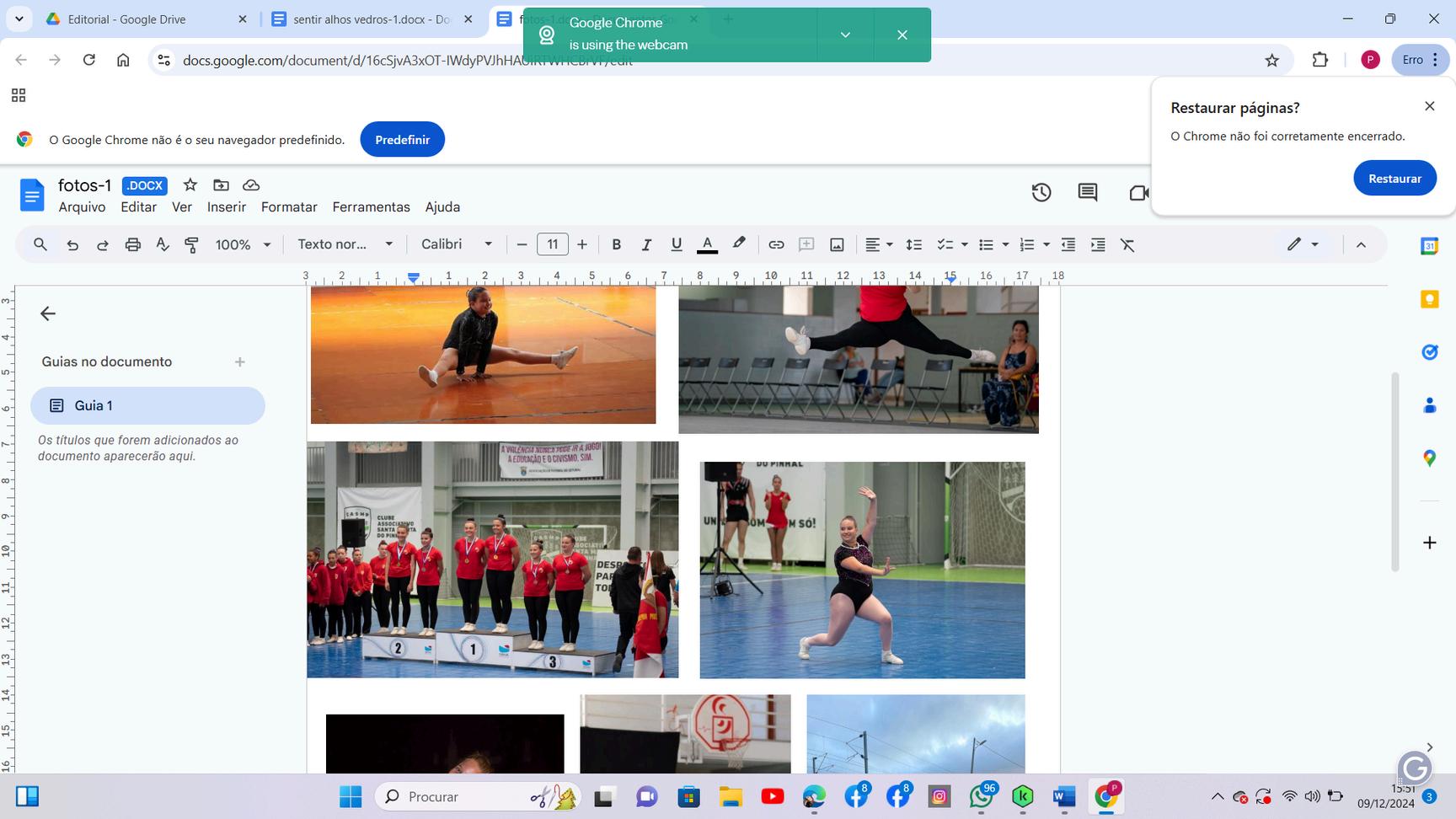This screenshot has width=1456, height=819.
Task: Click Restaurar to restore pages
Action: pos(1394,179)
